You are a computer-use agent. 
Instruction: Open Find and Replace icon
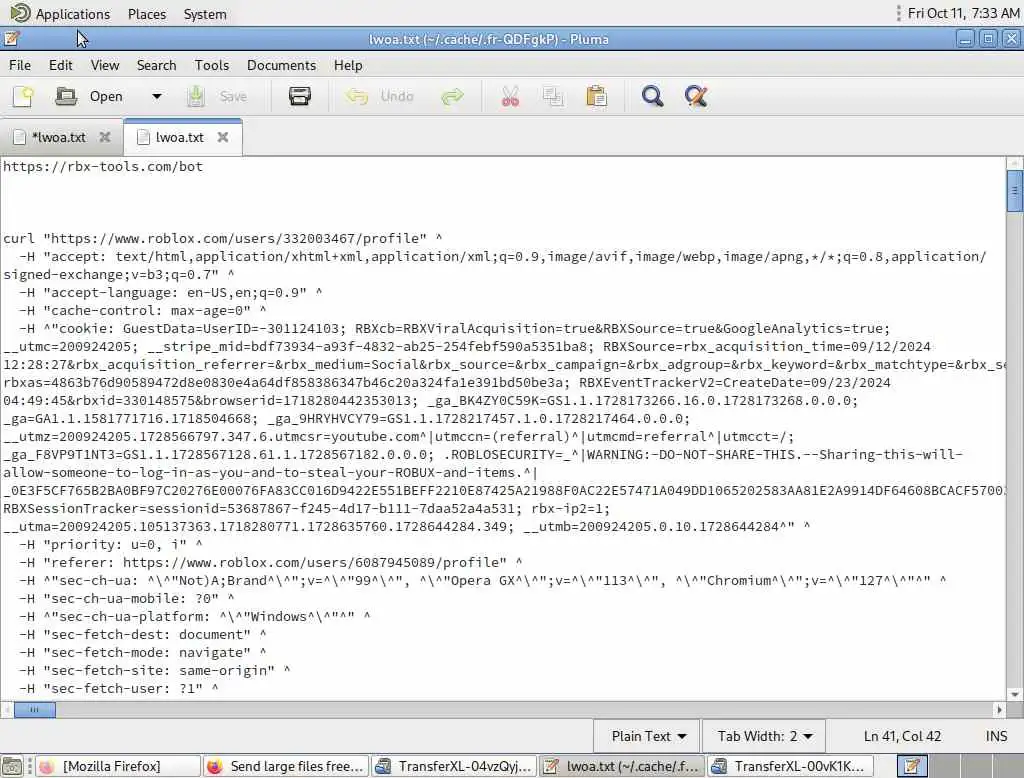[696, 97]
